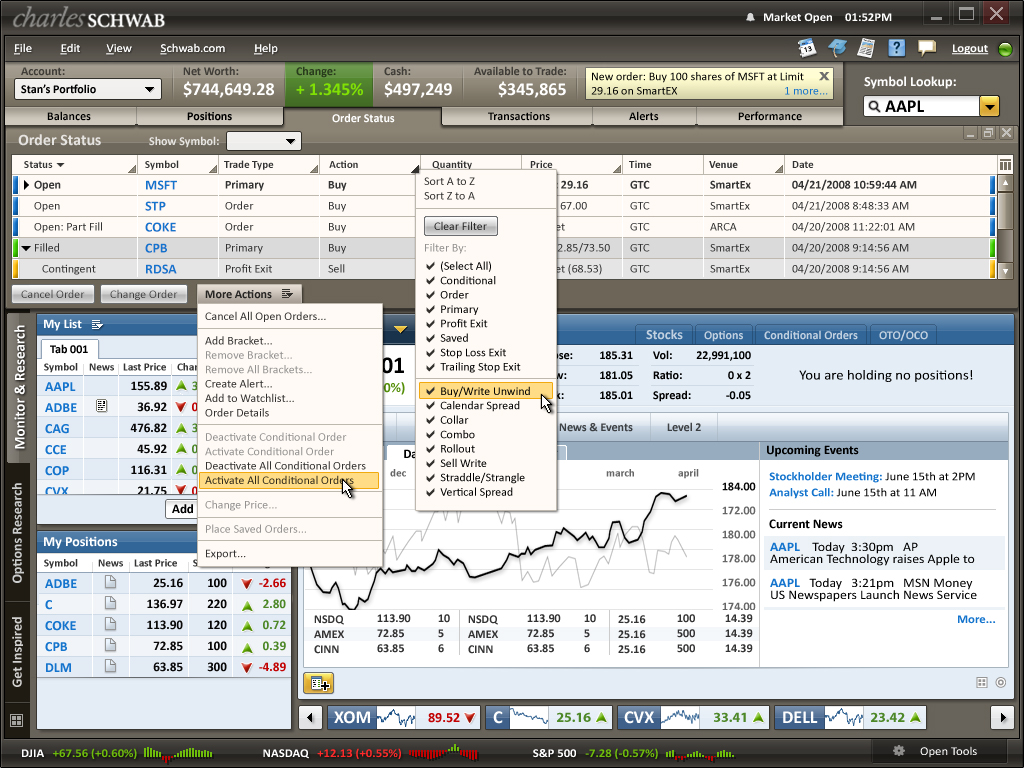Select Activate All Conditional Orders
Screen dimensions: 1024x768
289,480
